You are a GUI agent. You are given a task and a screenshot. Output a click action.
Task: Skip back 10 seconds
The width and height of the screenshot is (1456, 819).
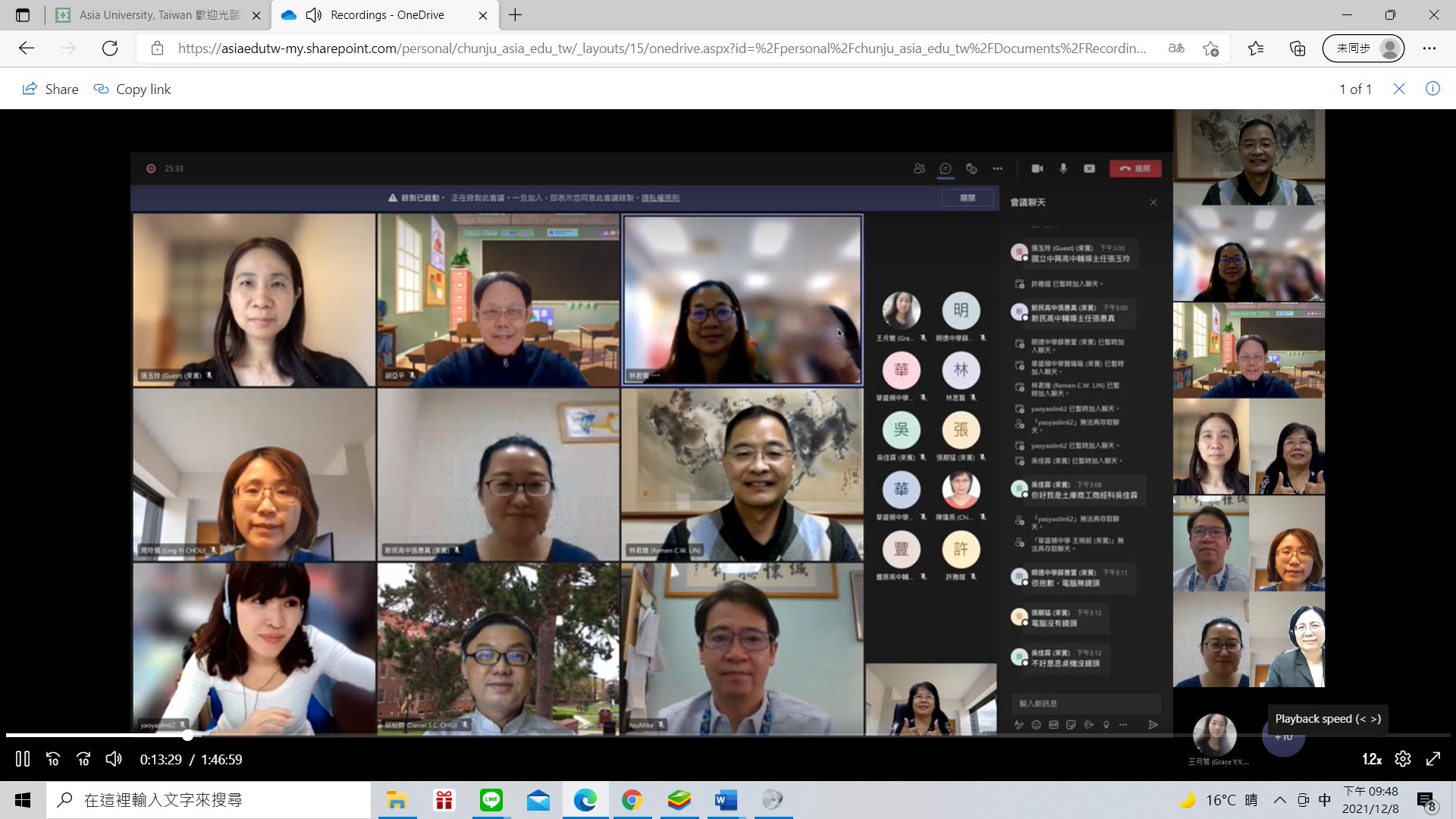click(53, 759)
